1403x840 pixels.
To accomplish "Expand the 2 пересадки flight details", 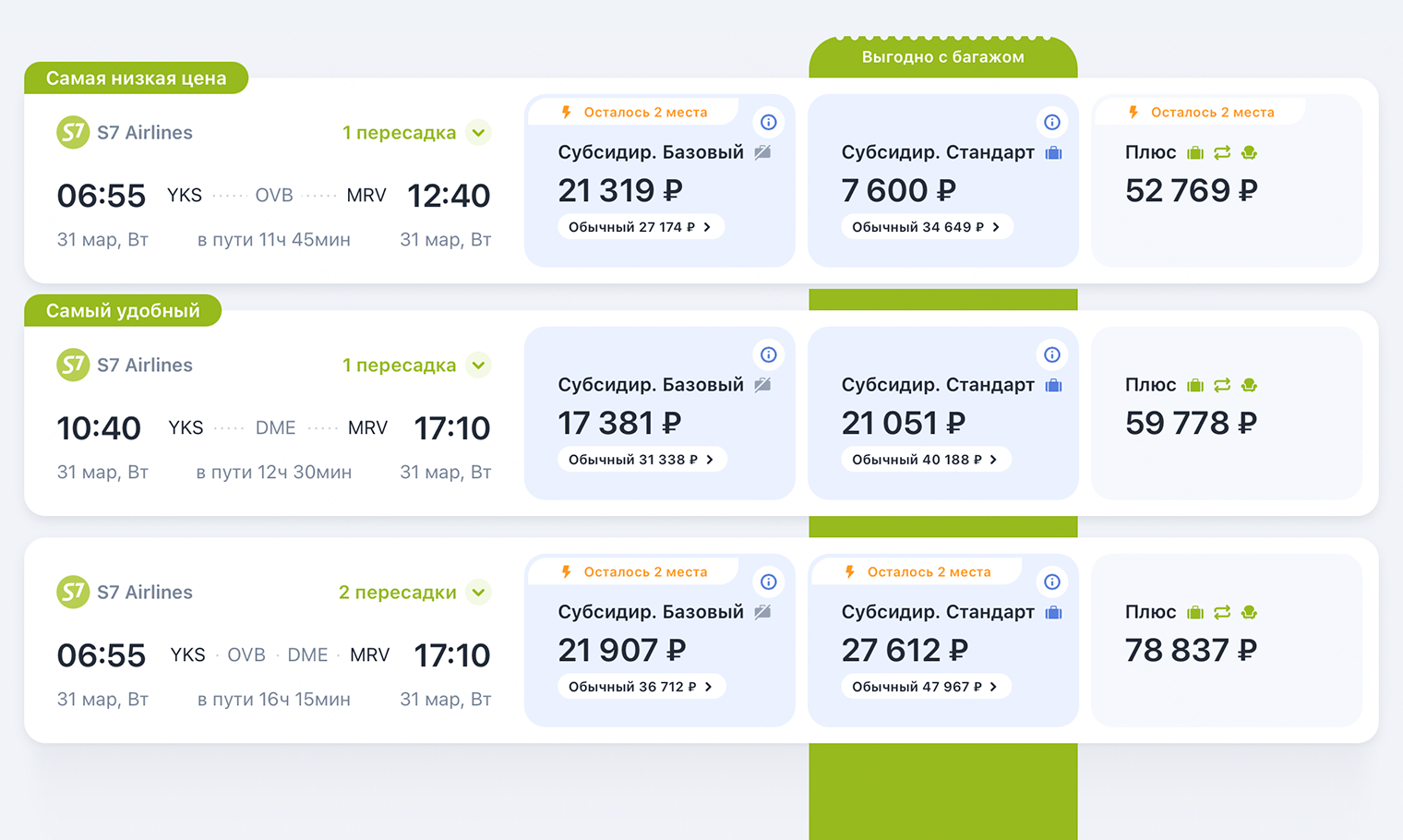I will (478, 592).
